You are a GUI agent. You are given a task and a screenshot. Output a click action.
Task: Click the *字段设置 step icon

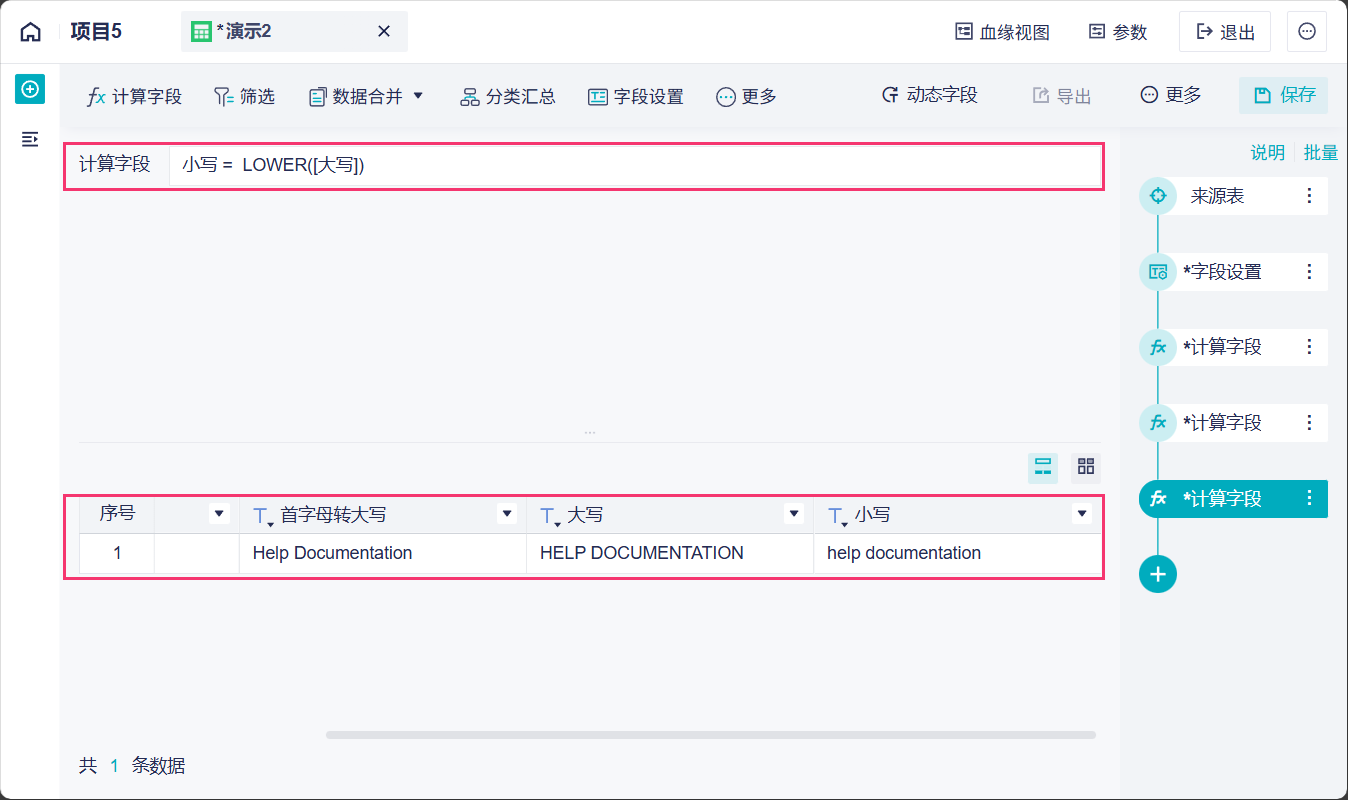1158,272
